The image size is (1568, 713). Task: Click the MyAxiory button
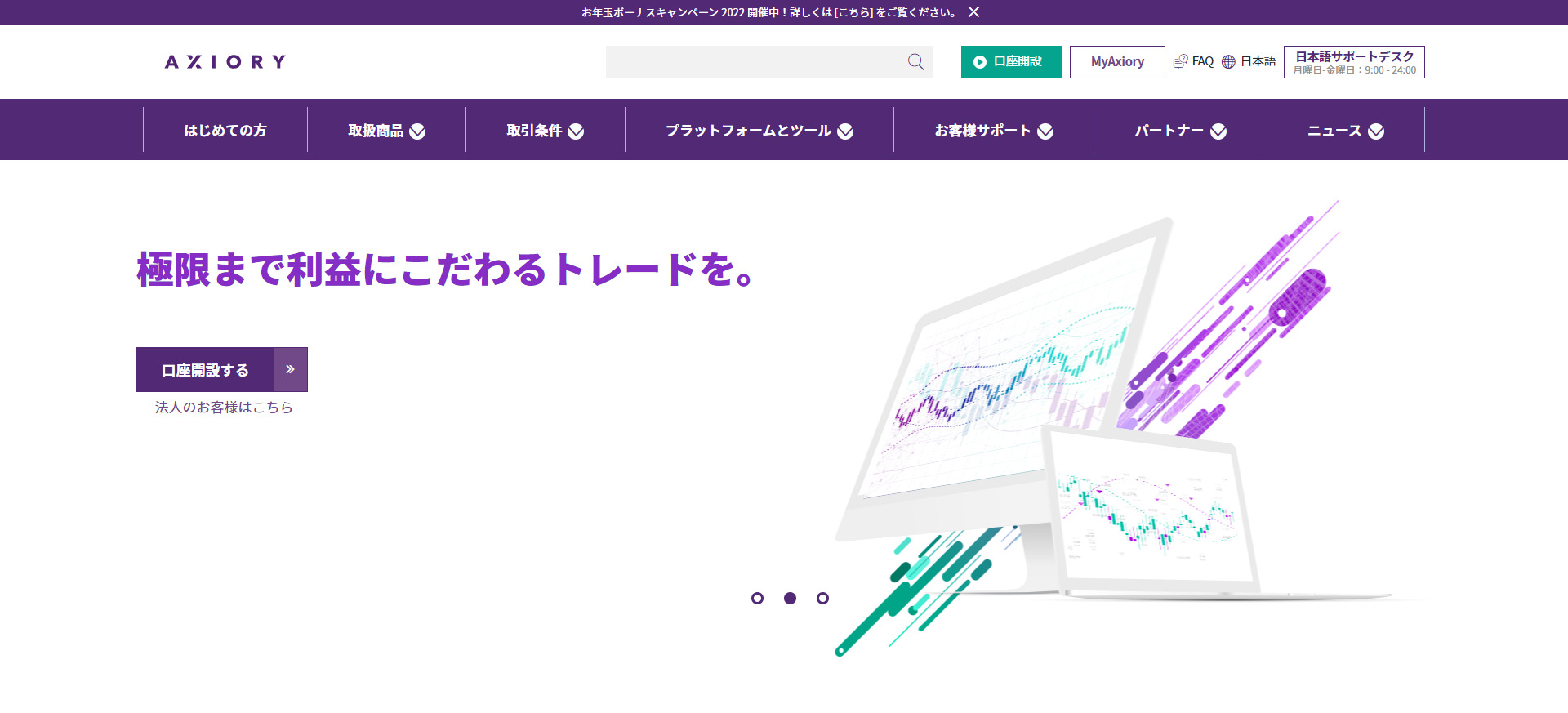(x=1117, y=62)
